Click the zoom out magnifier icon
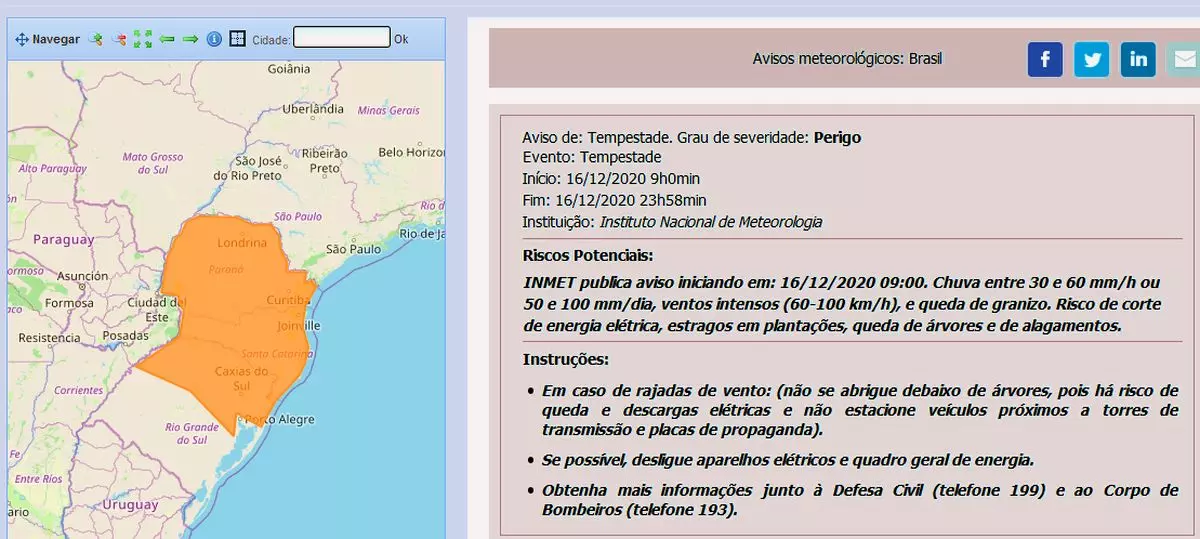The image size is (1200, 539). pyautogui.click(x=120, y=39)
